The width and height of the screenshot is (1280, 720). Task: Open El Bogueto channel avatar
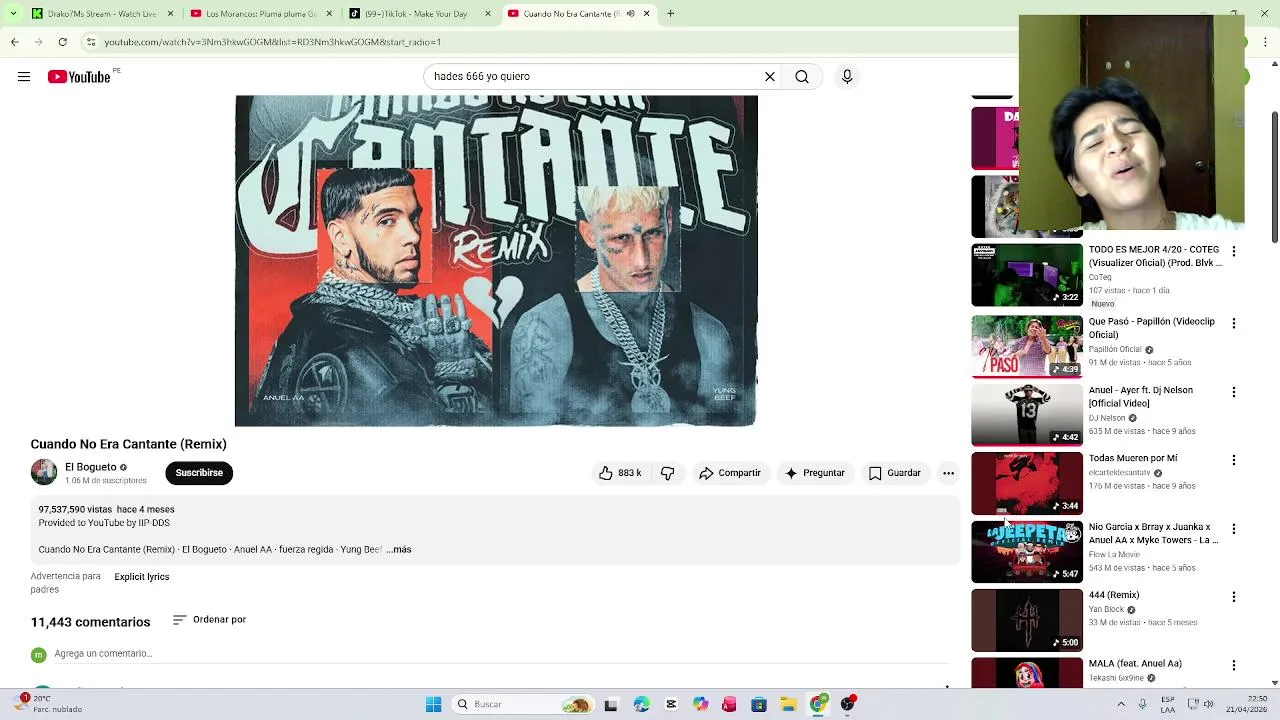click(44, 472)
